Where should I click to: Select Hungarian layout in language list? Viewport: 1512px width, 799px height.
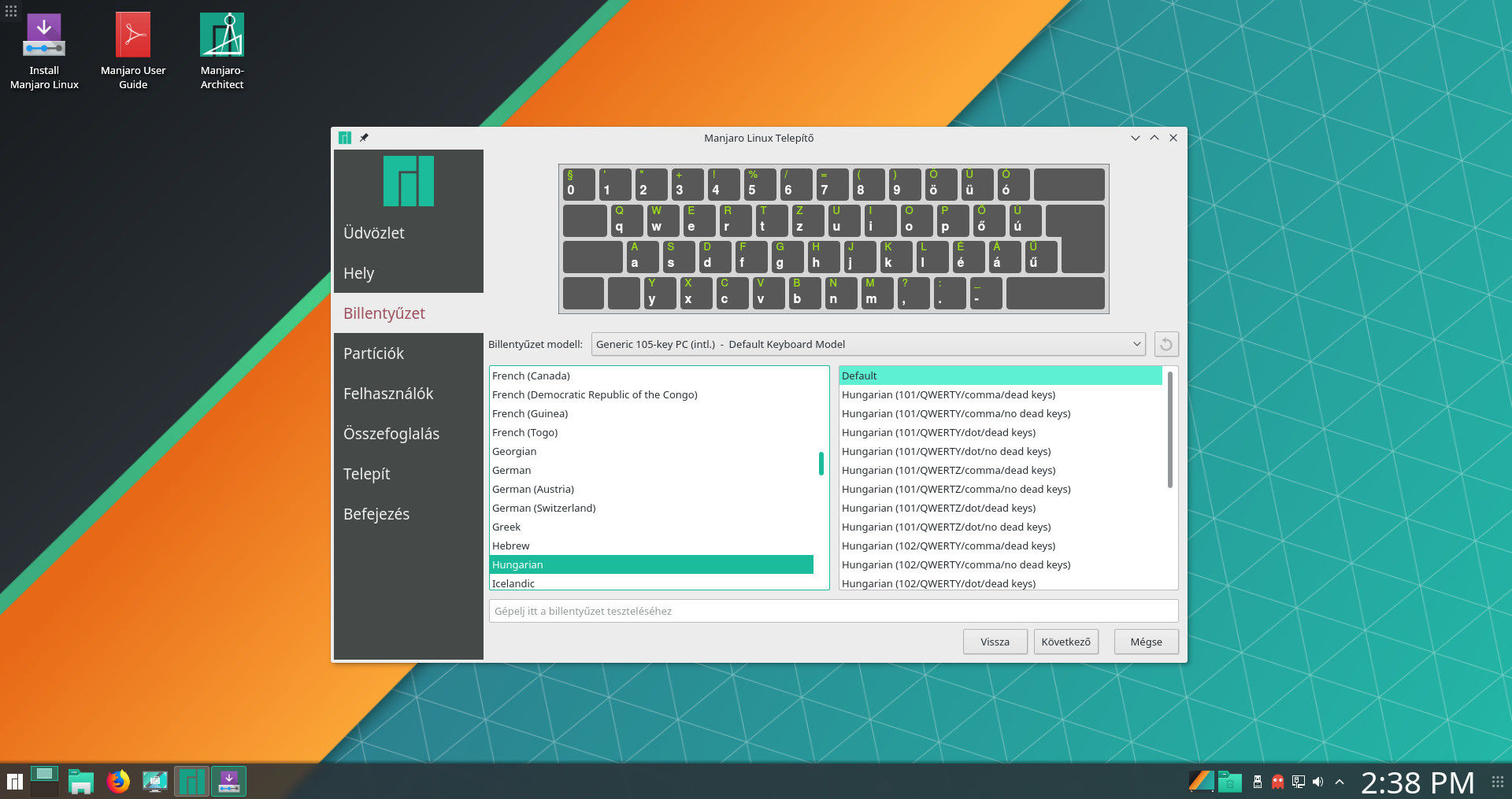[x=651, y=564]
